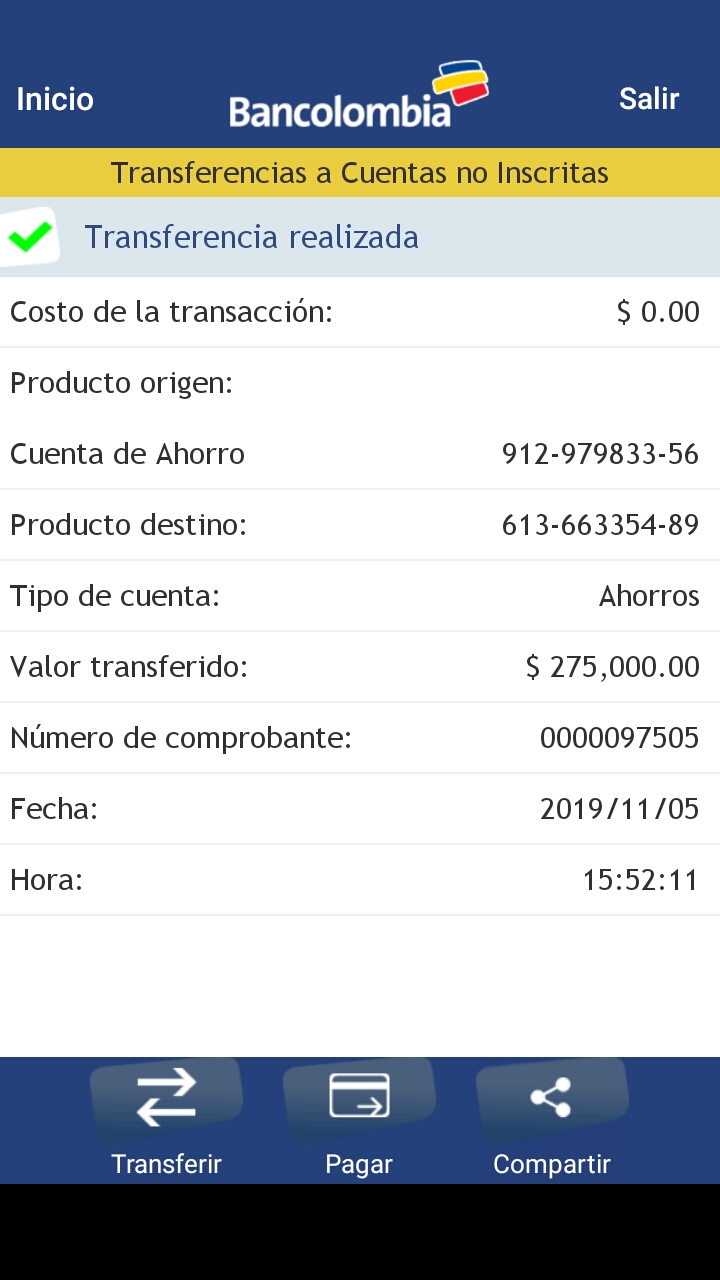
Task: Tap the Transferir arrows icon
Action: [166, 1097]
